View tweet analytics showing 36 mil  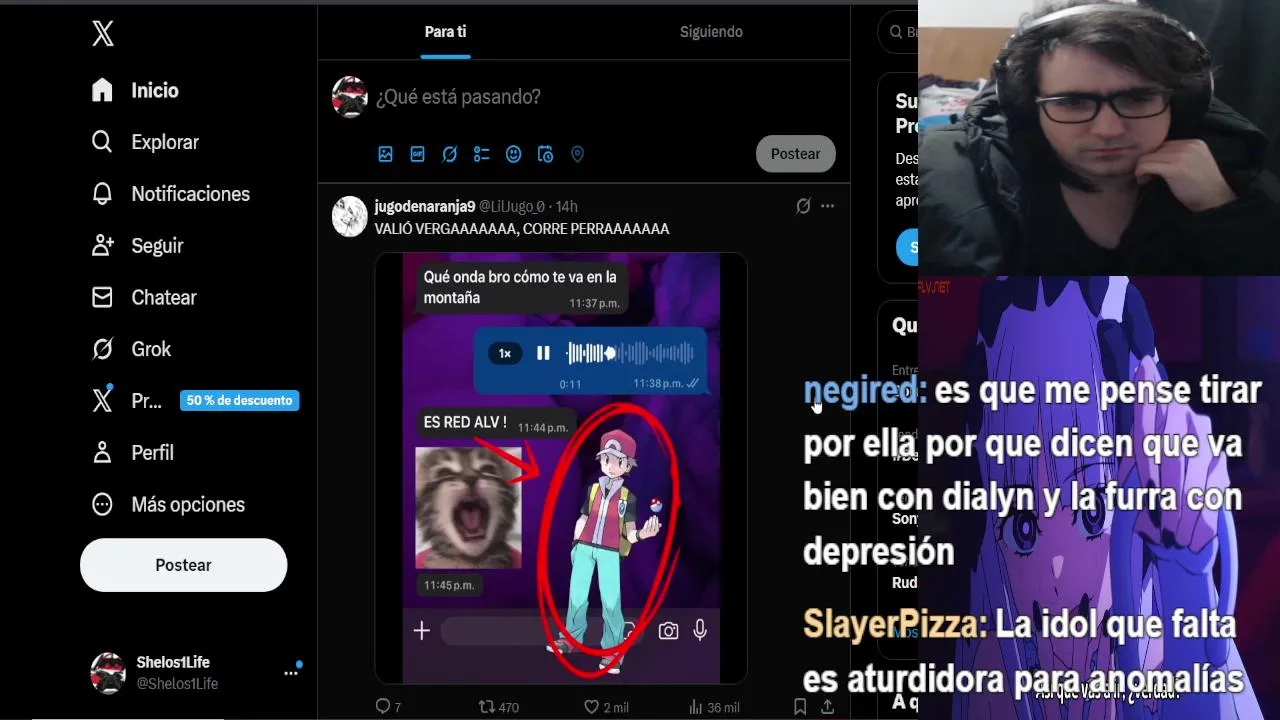pos(714,707)
